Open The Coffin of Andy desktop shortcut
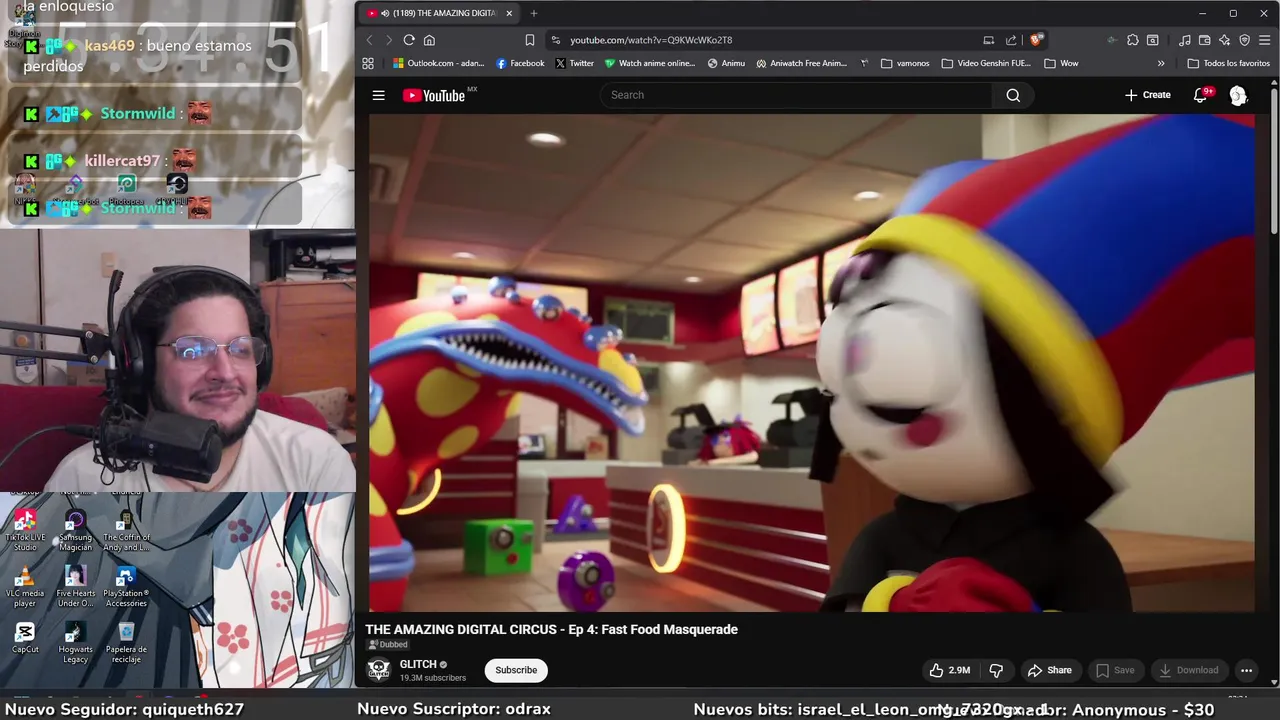 pos(126,530)
